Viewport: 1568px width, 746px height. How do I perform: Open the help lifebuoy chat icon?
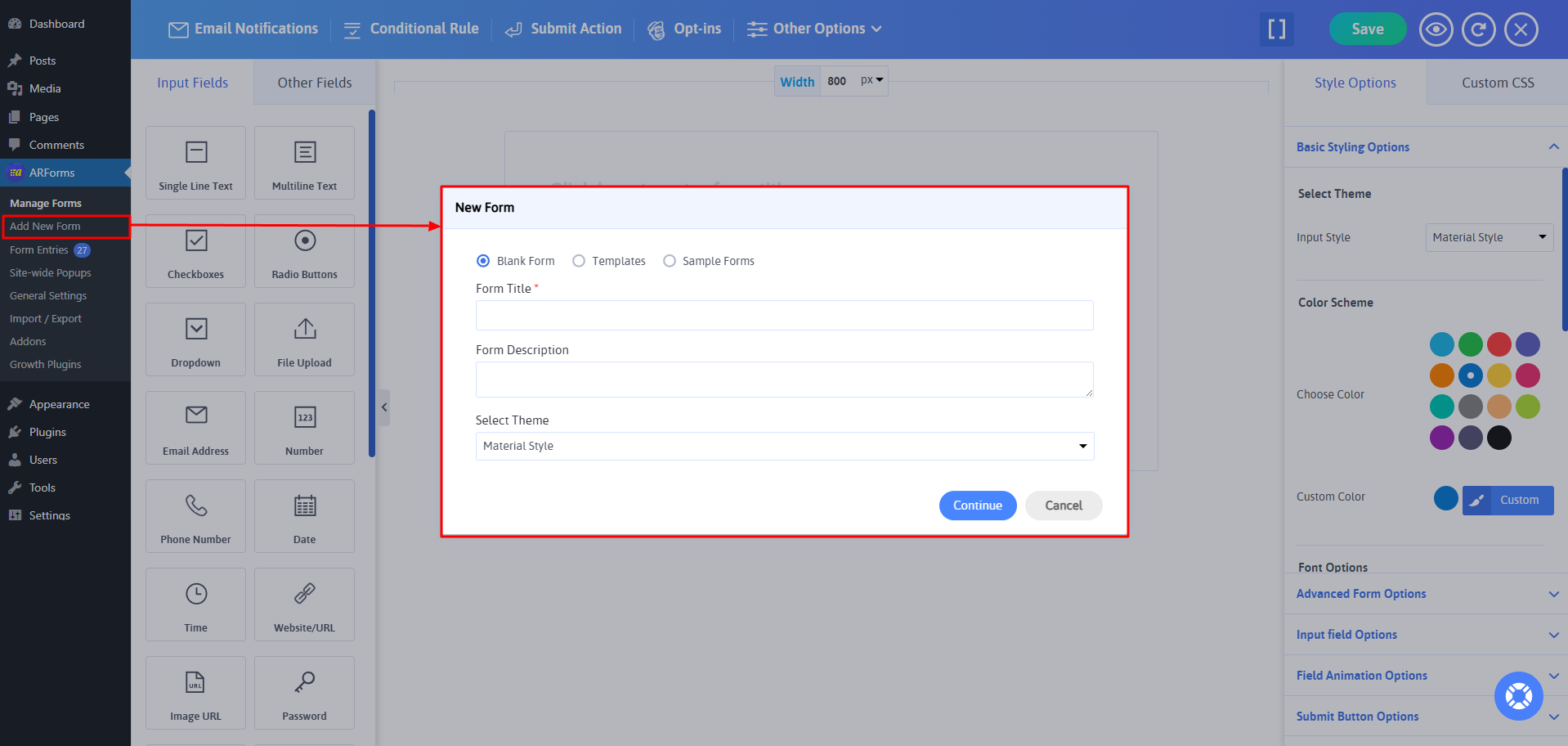[1518, 696]
